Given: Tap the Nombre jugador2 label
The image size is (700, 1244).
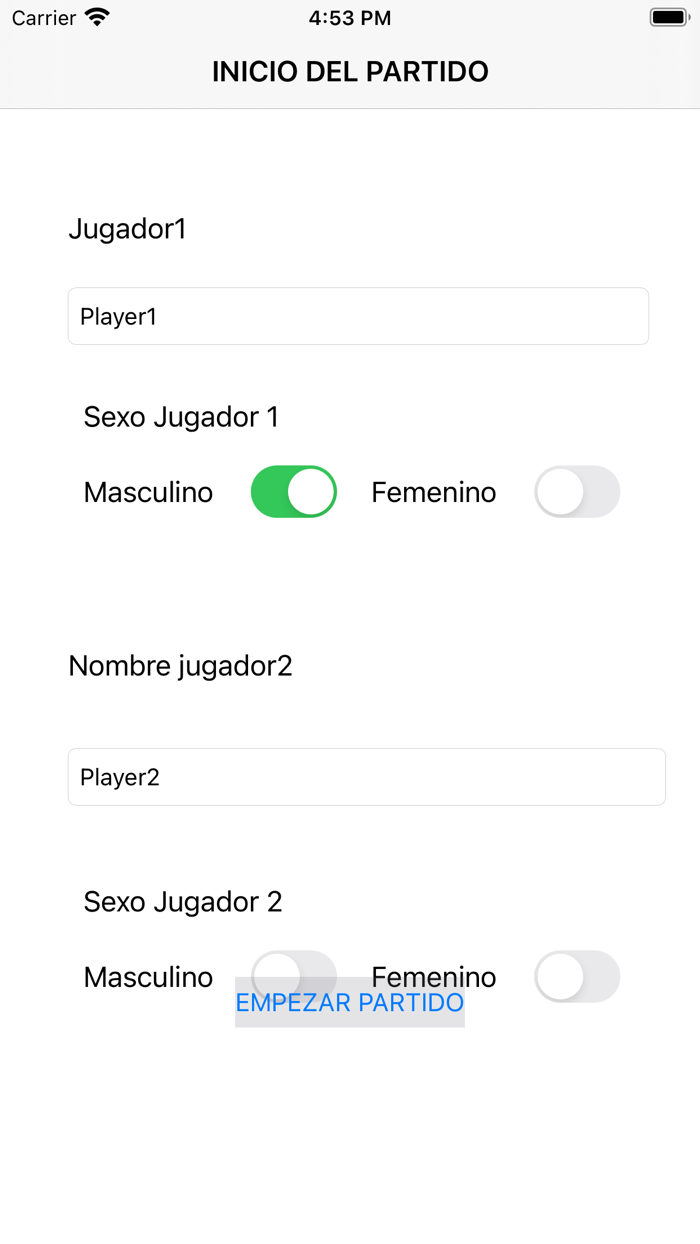Looking at the screenshot, I should [x=180, y=666].
